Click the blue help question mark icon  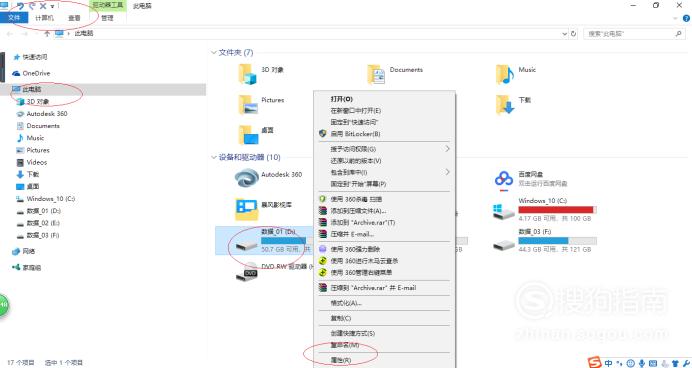(687, 18)
